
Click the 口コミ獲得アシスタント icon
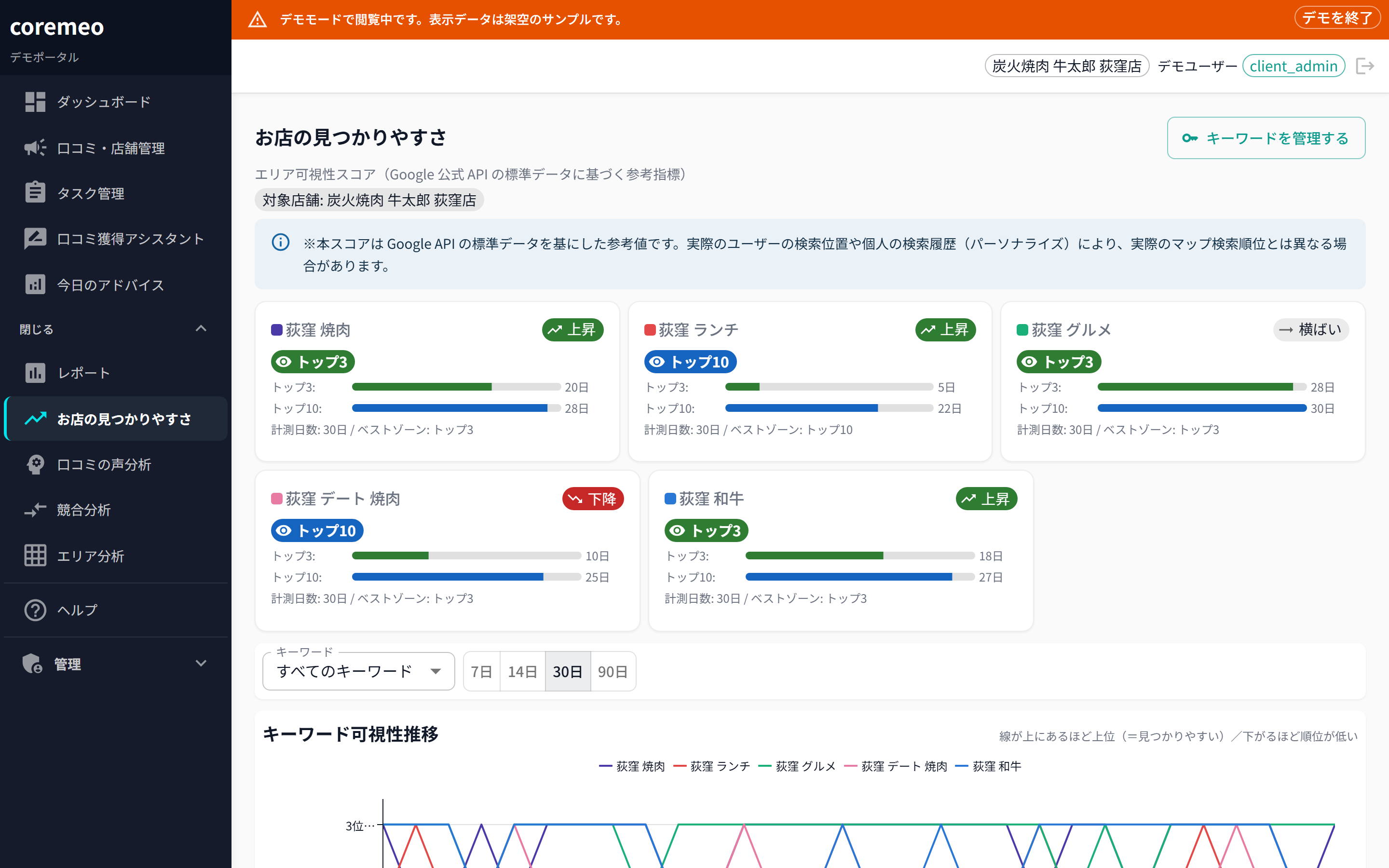[x=35, y=238]
